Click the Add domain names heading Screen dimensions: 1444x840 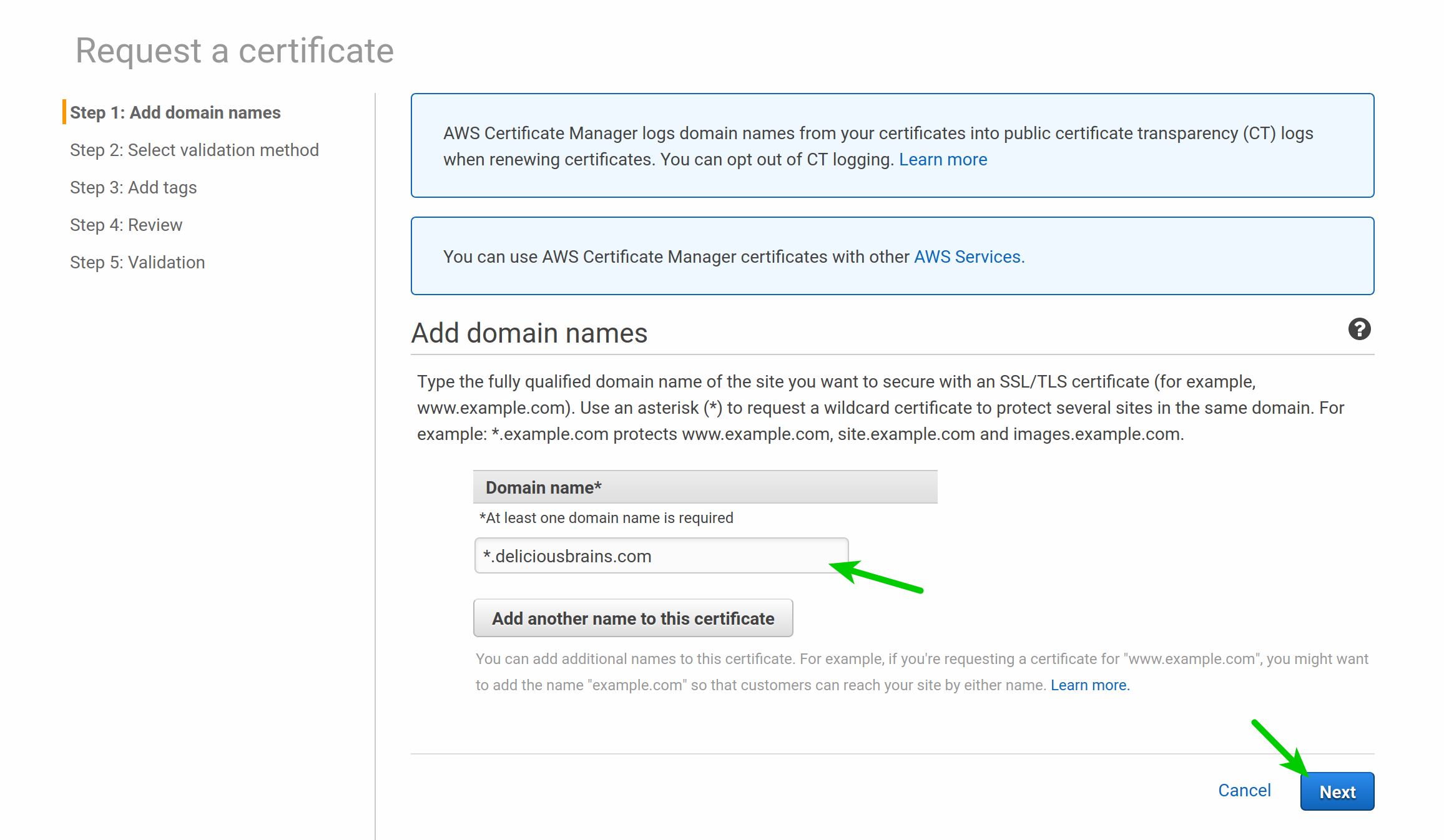(529, 333)
